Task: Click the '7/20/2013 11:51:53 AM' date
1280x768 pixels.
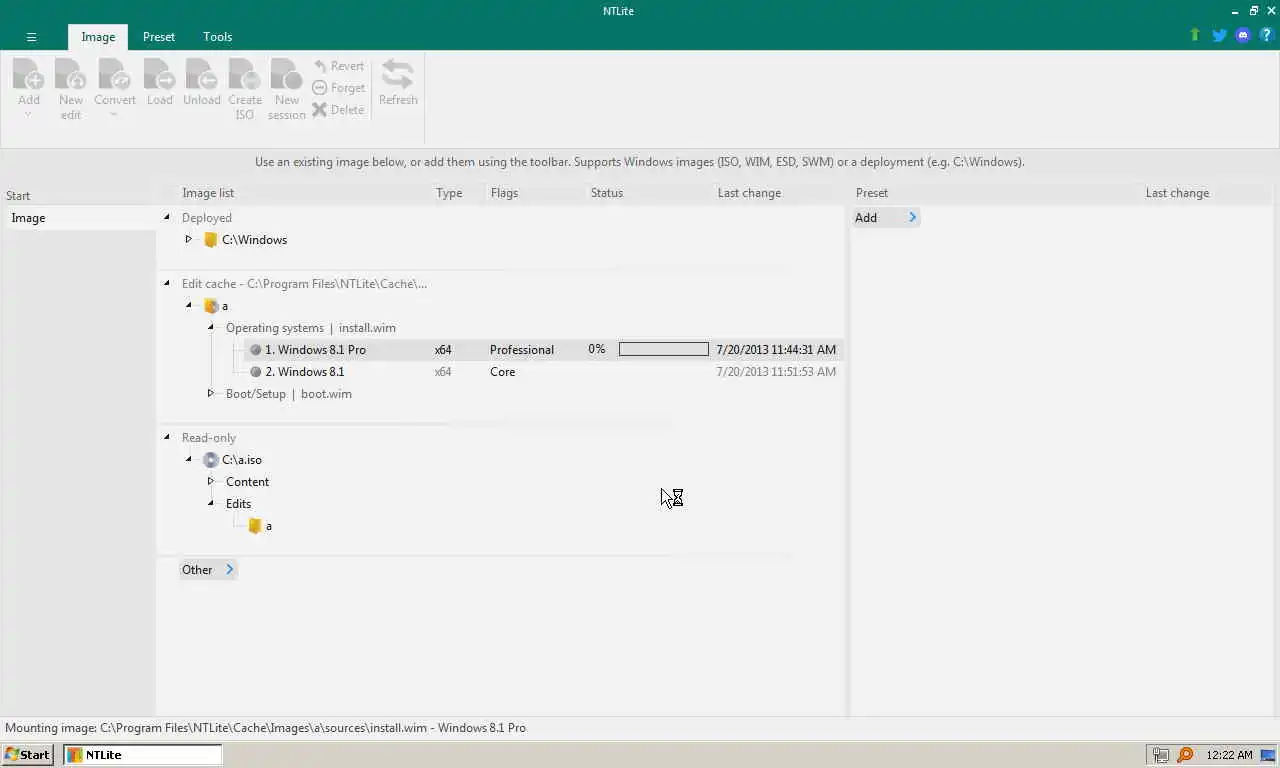Action: click(x=776, y=372)
